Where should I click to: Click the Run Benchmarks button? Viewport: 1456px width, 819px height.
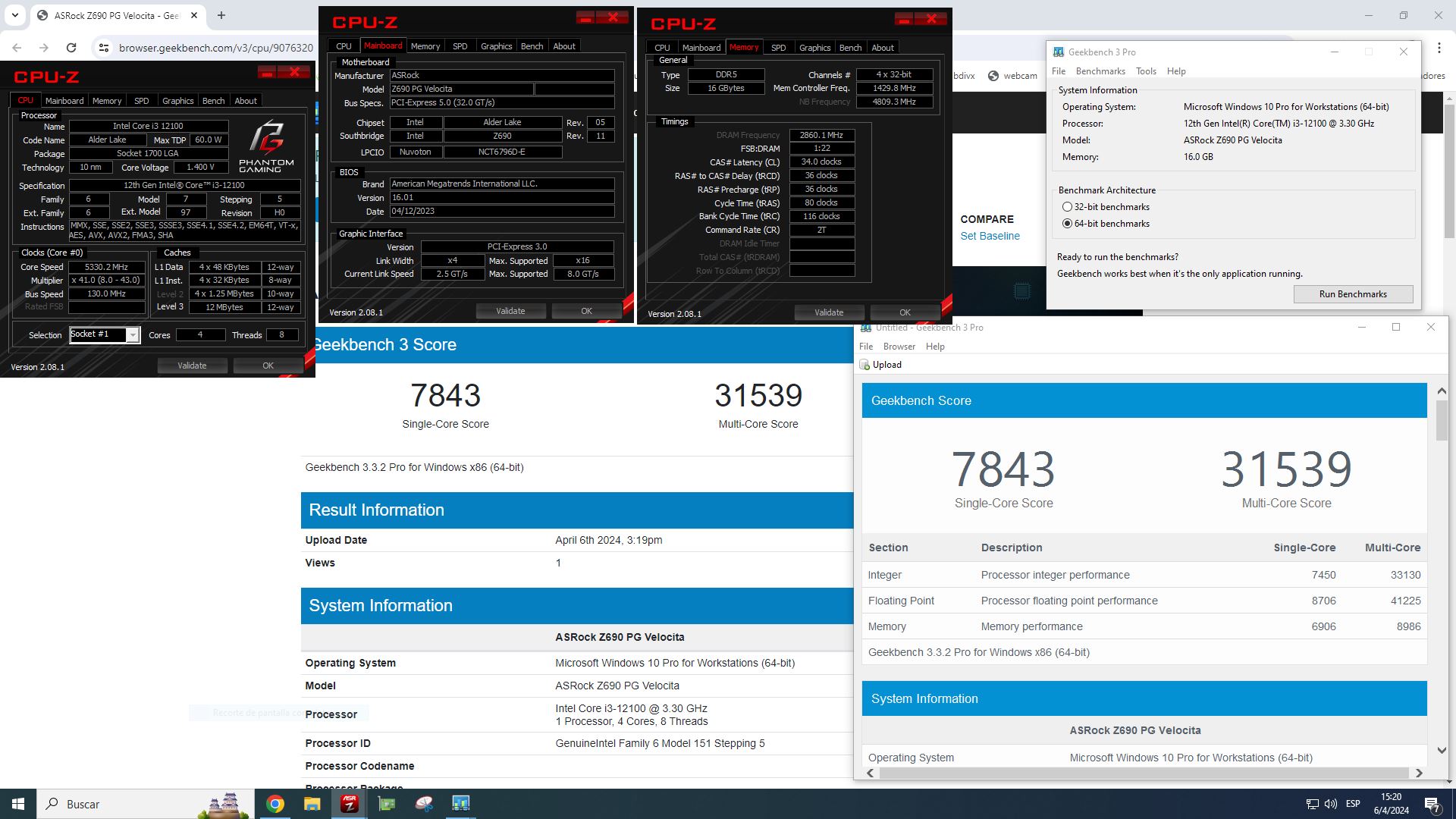[1353, 294]
